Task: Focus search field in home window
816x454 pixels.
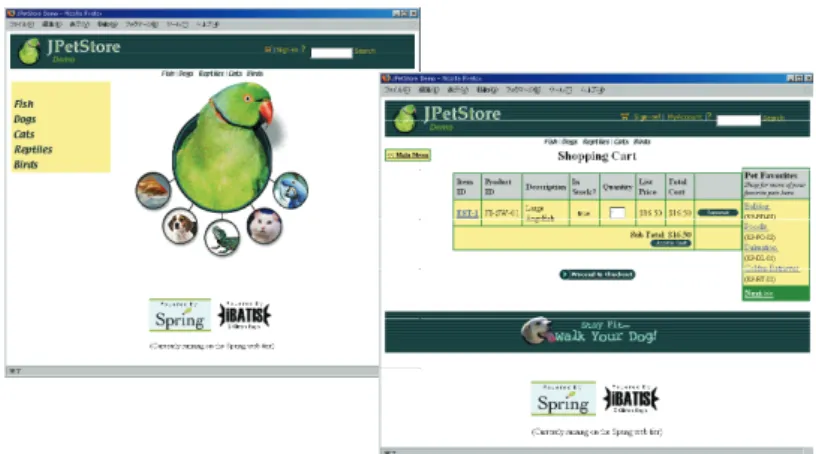Action: point(332,53)
